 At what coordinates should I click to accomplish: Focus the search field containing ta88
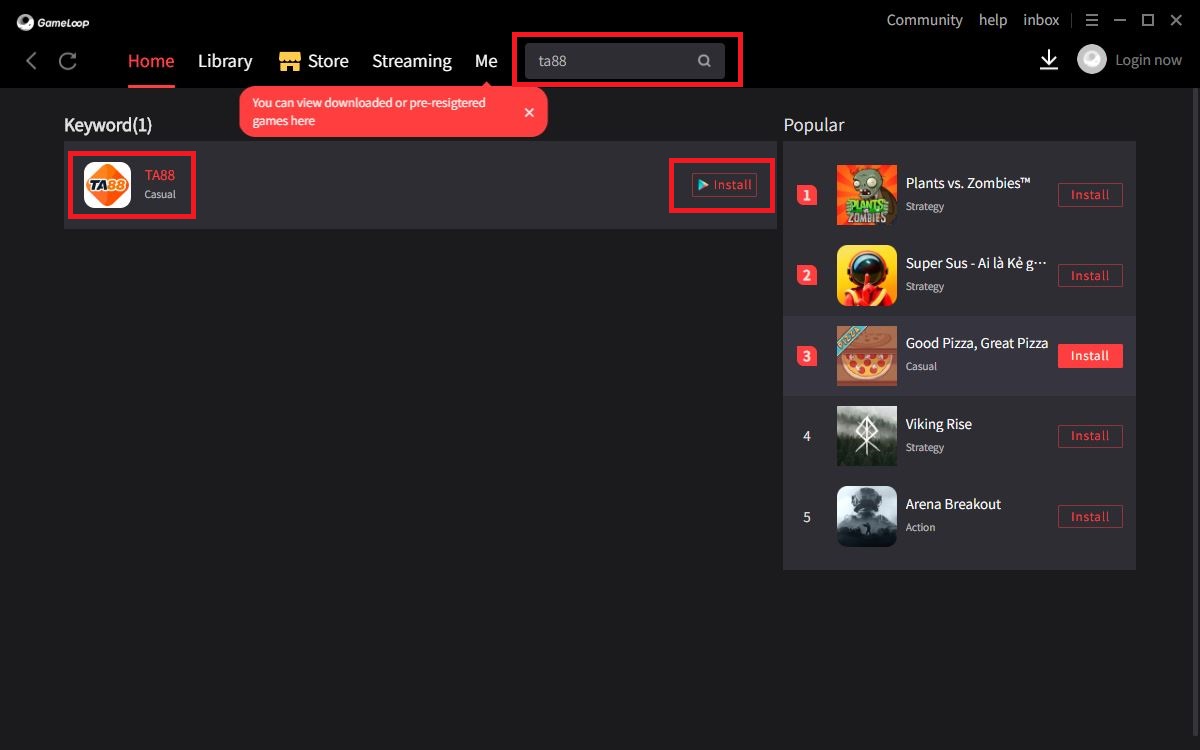[610, 61]
